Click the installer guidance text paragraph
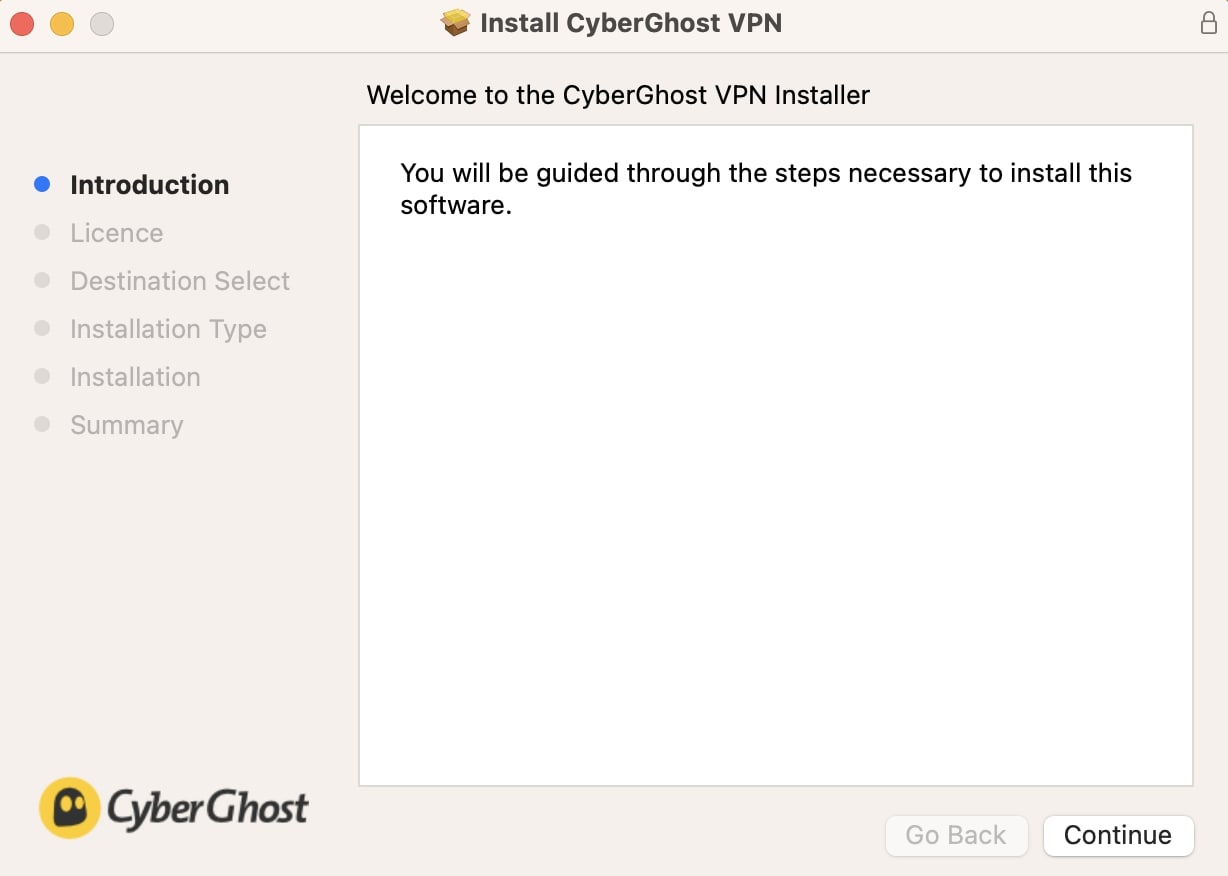The image size is (1228, 876). pyautogui.click(x=765, y=189)
